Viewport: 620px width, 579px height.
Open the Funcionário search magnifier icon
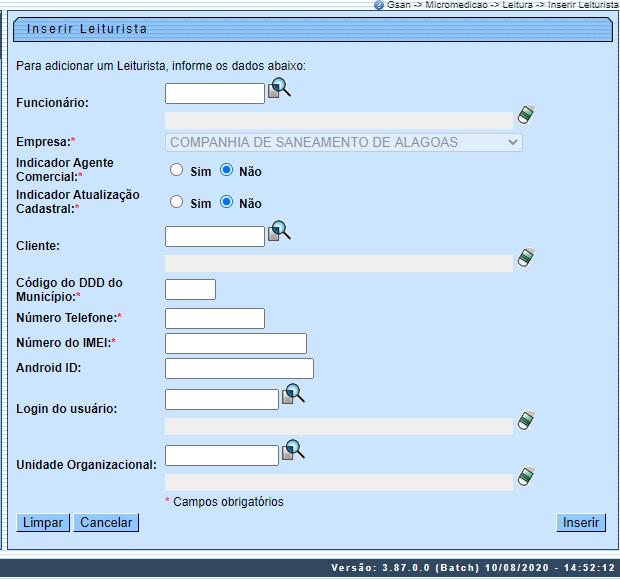280,88
